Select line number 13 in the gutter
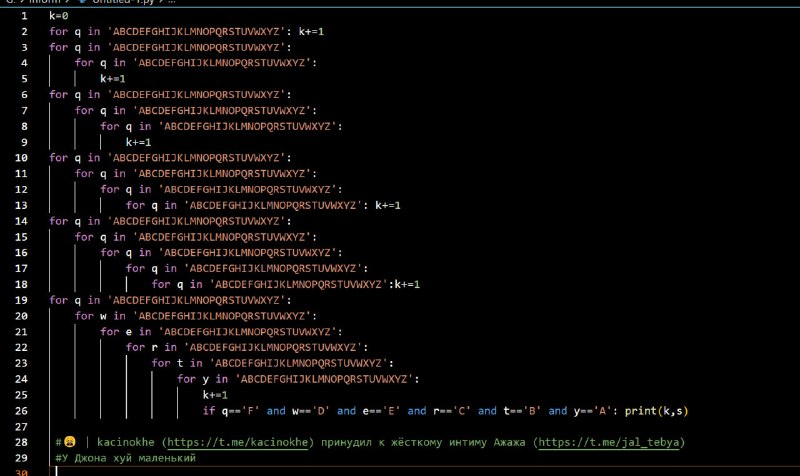The image size is (800, 476). 21,205
